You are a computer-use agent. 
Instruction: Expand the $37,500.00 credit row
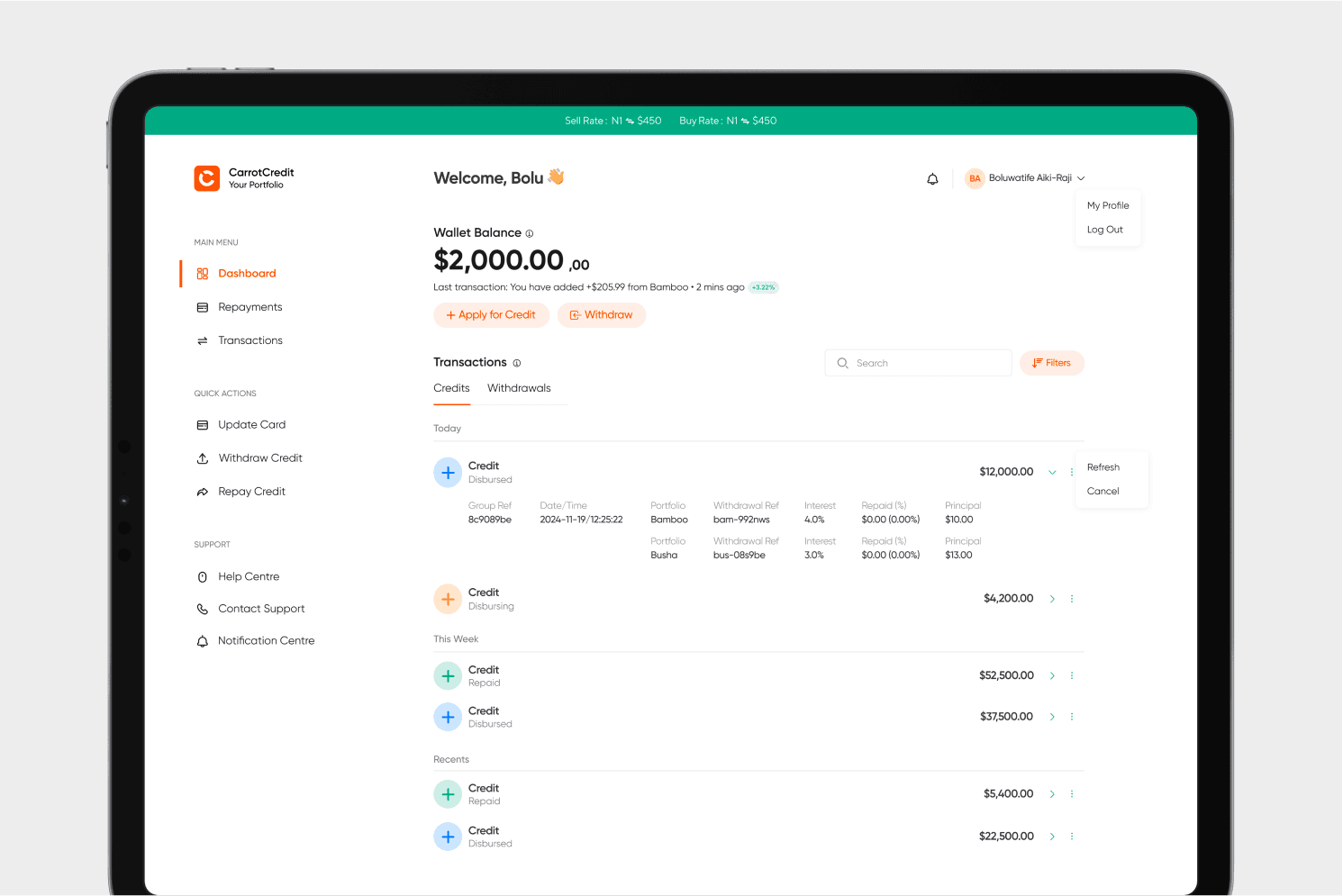click(1052, 717)
